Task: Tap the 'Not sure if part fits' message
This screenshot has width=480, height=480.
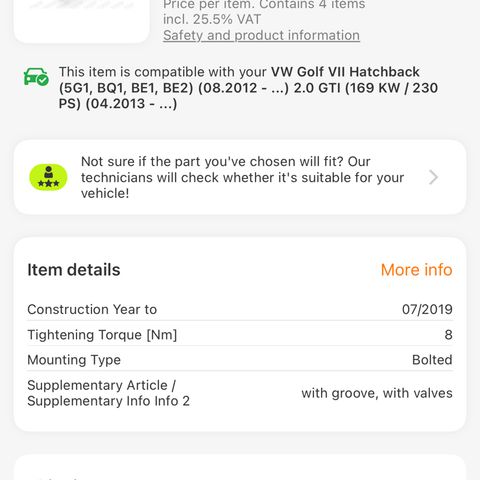Action: tap(242, 177)
